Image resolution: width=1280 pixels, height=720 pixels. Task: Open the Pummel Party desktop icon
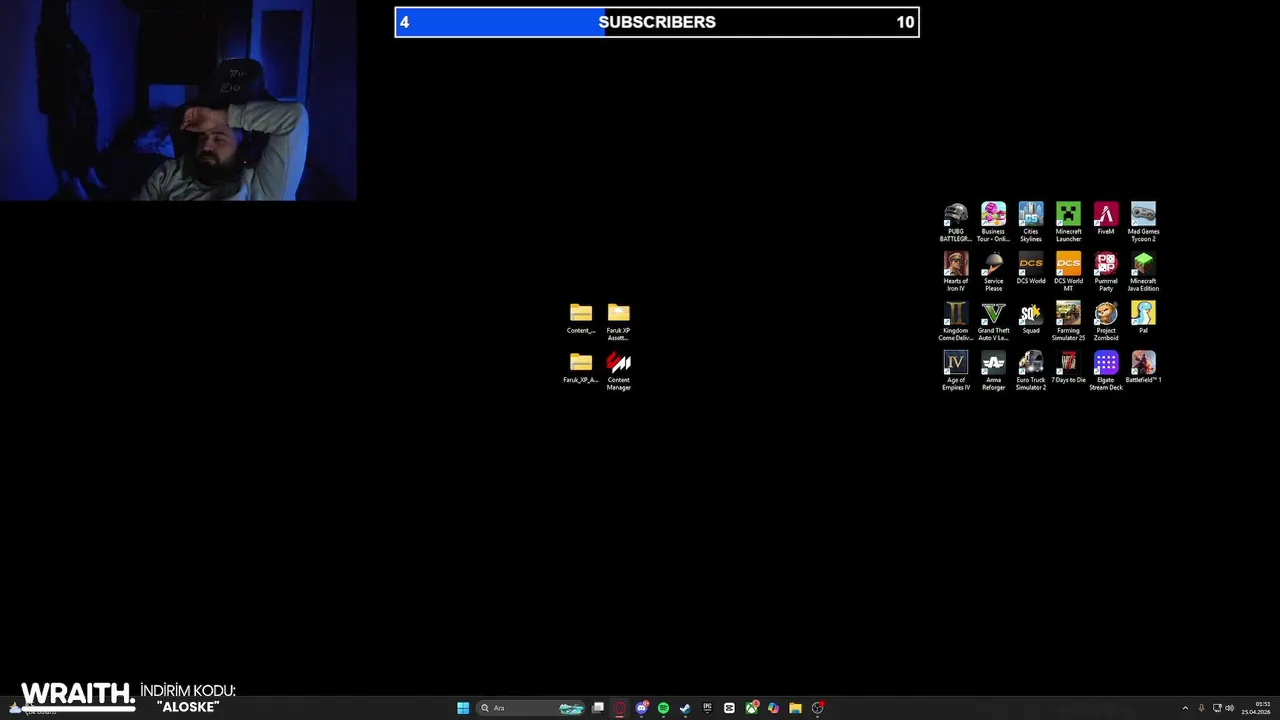coord(1106,271)
